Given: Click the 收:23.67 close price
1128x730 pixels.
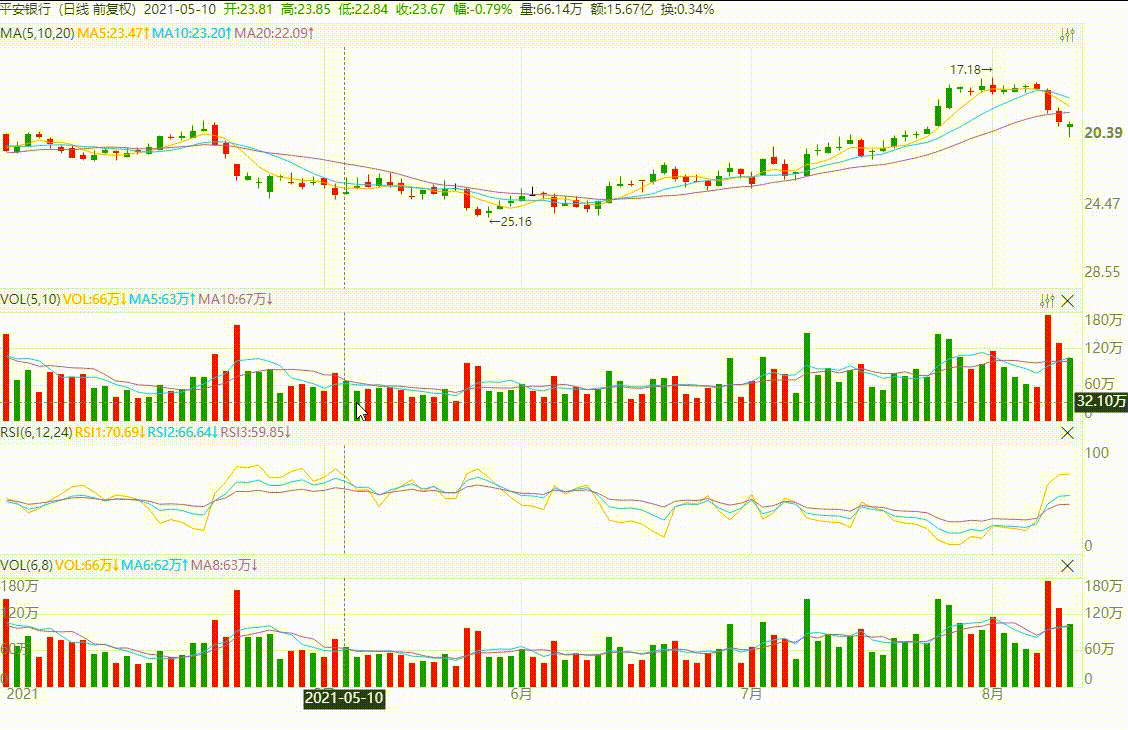Looking at the screenshot, I should 420,9.
